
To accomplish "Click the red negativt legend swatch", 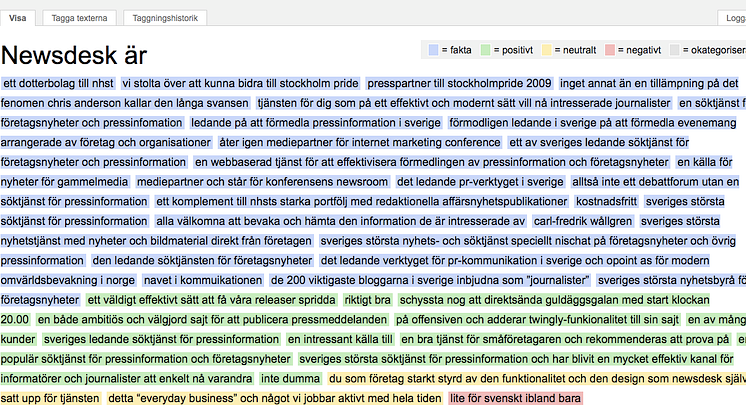I will pyautogui.click(x=610, y=50).
